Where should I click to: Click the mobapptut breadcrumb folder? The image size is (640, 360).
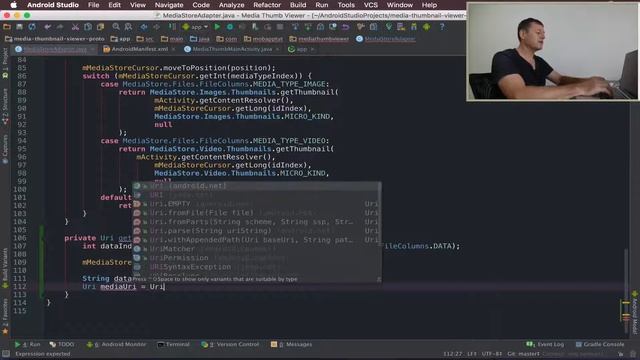263,39
